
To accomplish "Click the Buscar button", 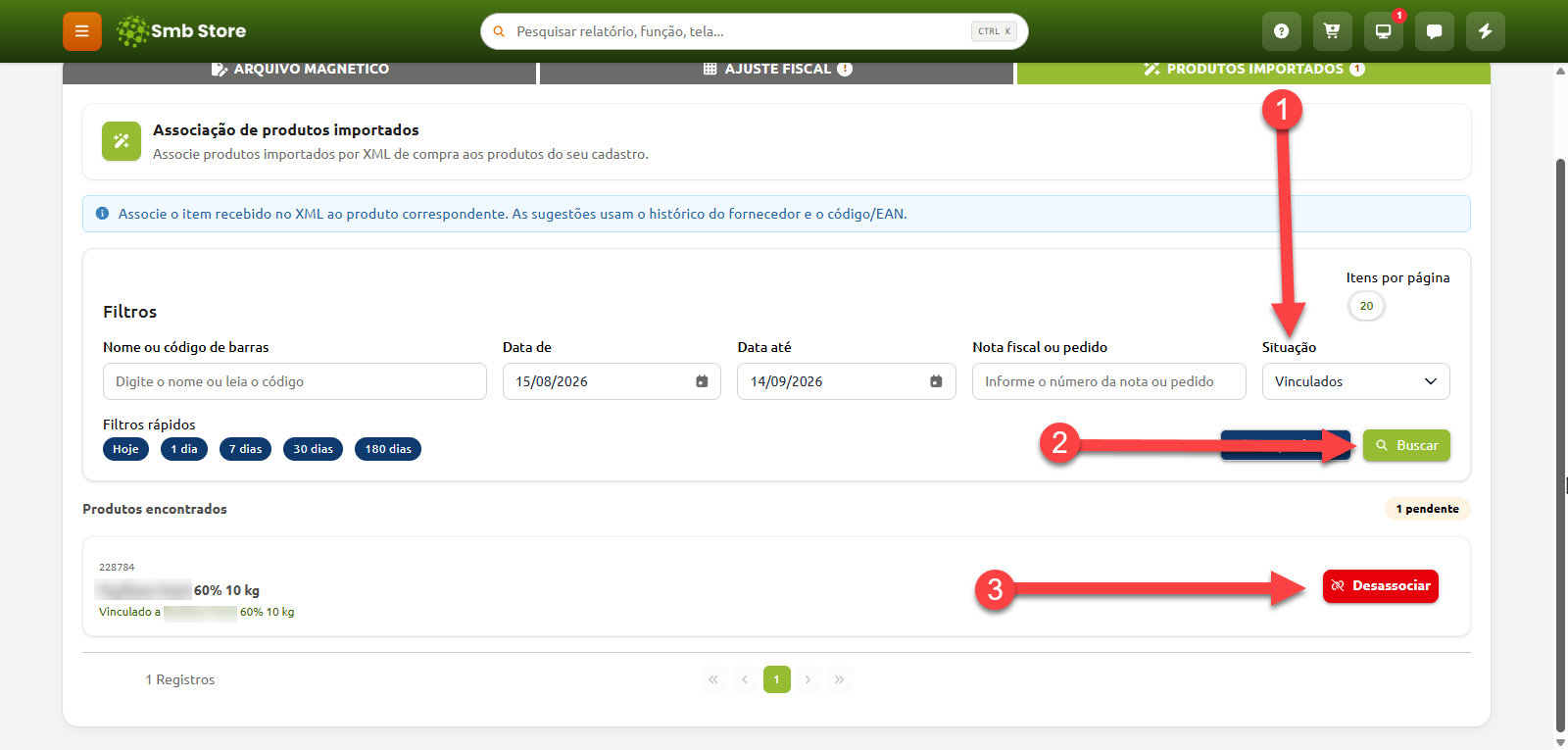I will coord(1406,445).
